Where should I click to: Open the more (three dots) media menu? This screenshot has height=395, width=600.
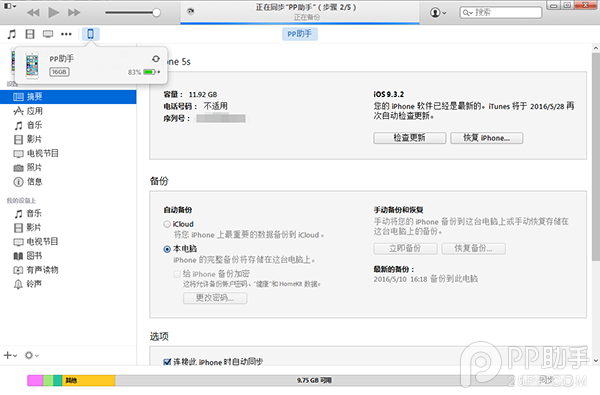coord(66,34)
